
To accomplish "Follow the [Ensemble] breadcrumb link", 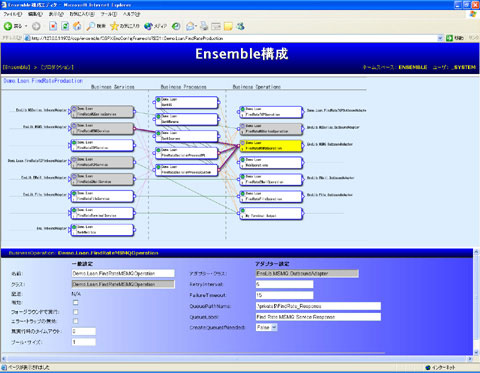I will click(x=17, y=67).
